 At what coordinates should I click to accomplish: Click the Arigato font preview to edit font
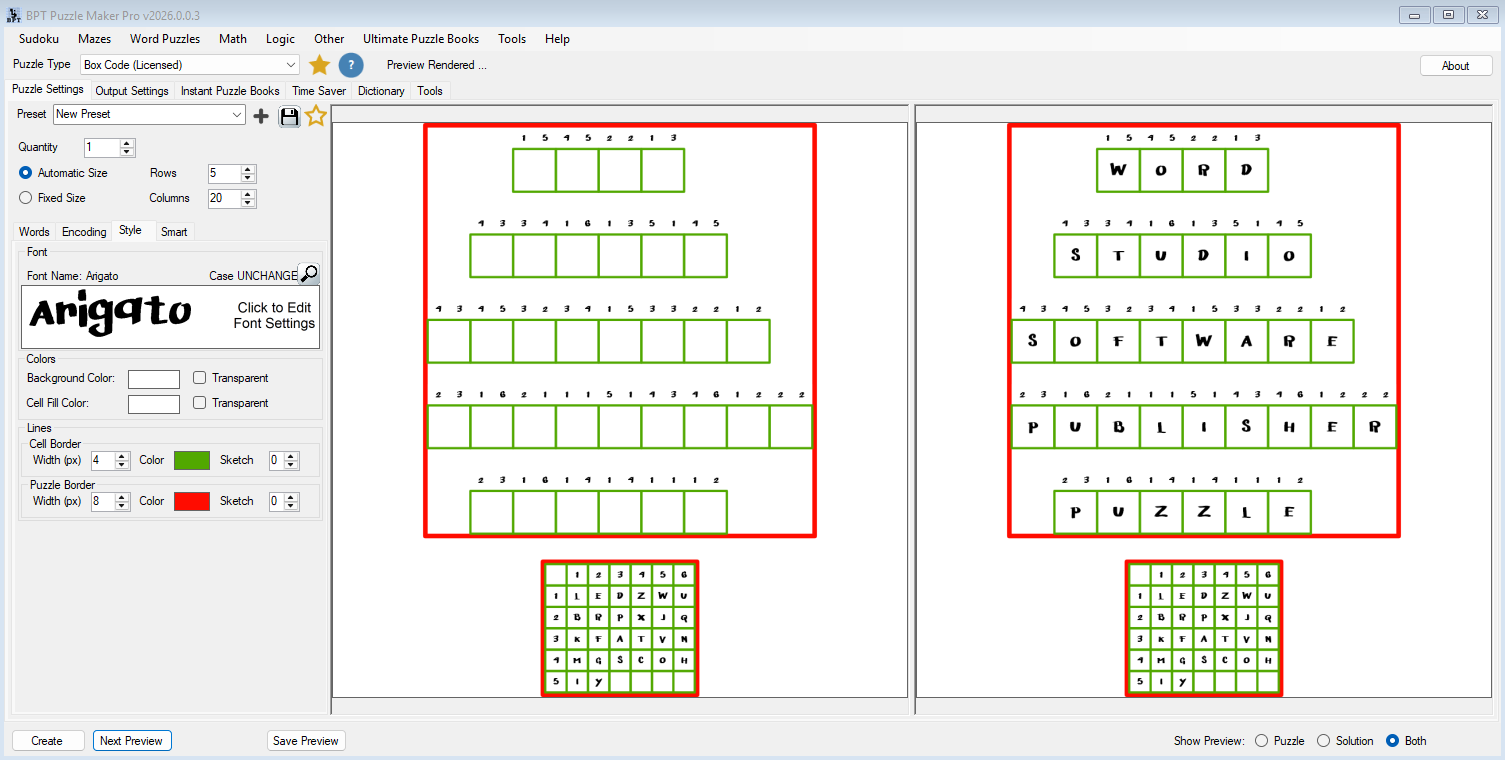(170, 316)
